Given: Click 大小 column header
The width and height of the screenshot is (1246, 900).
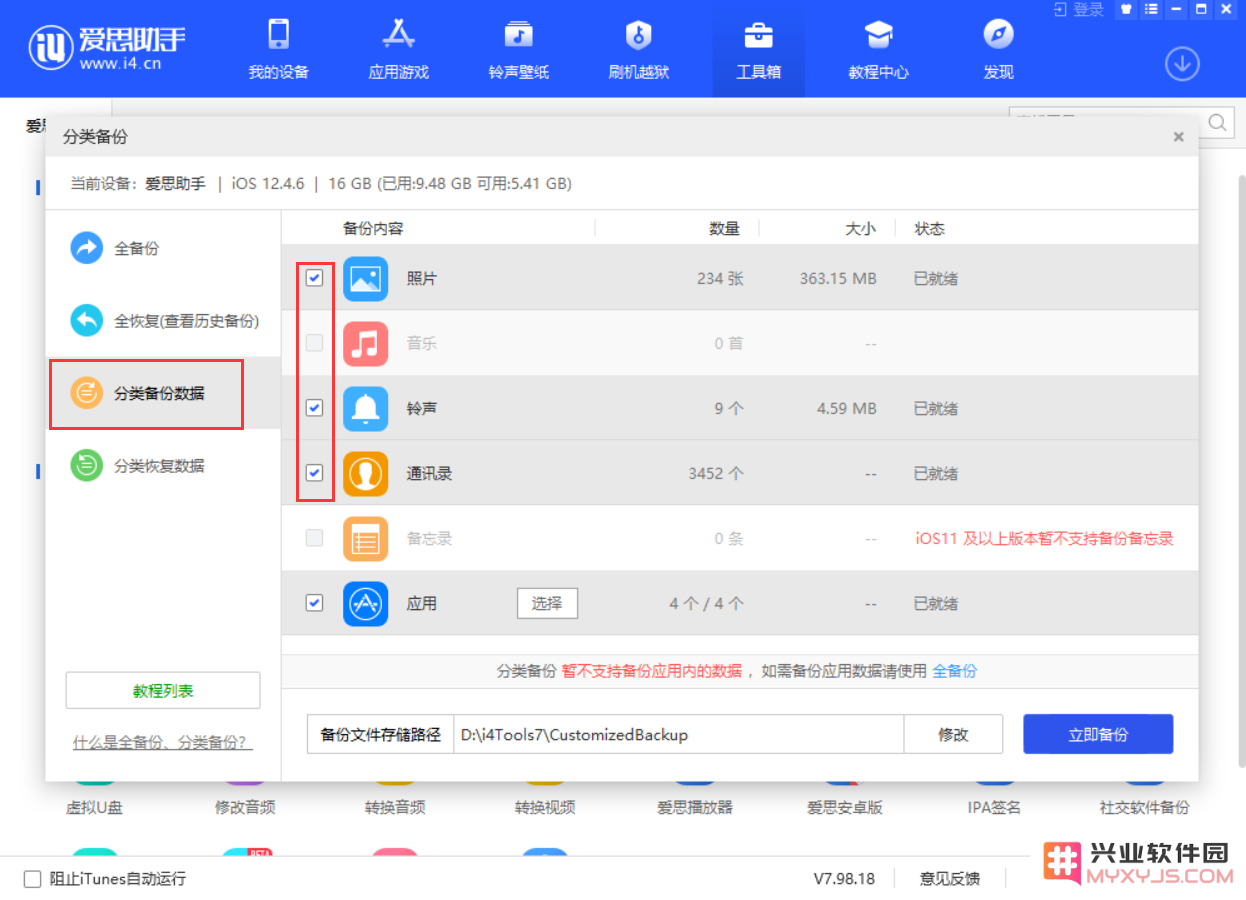Looking at the screenshot, I should (860, 228).
